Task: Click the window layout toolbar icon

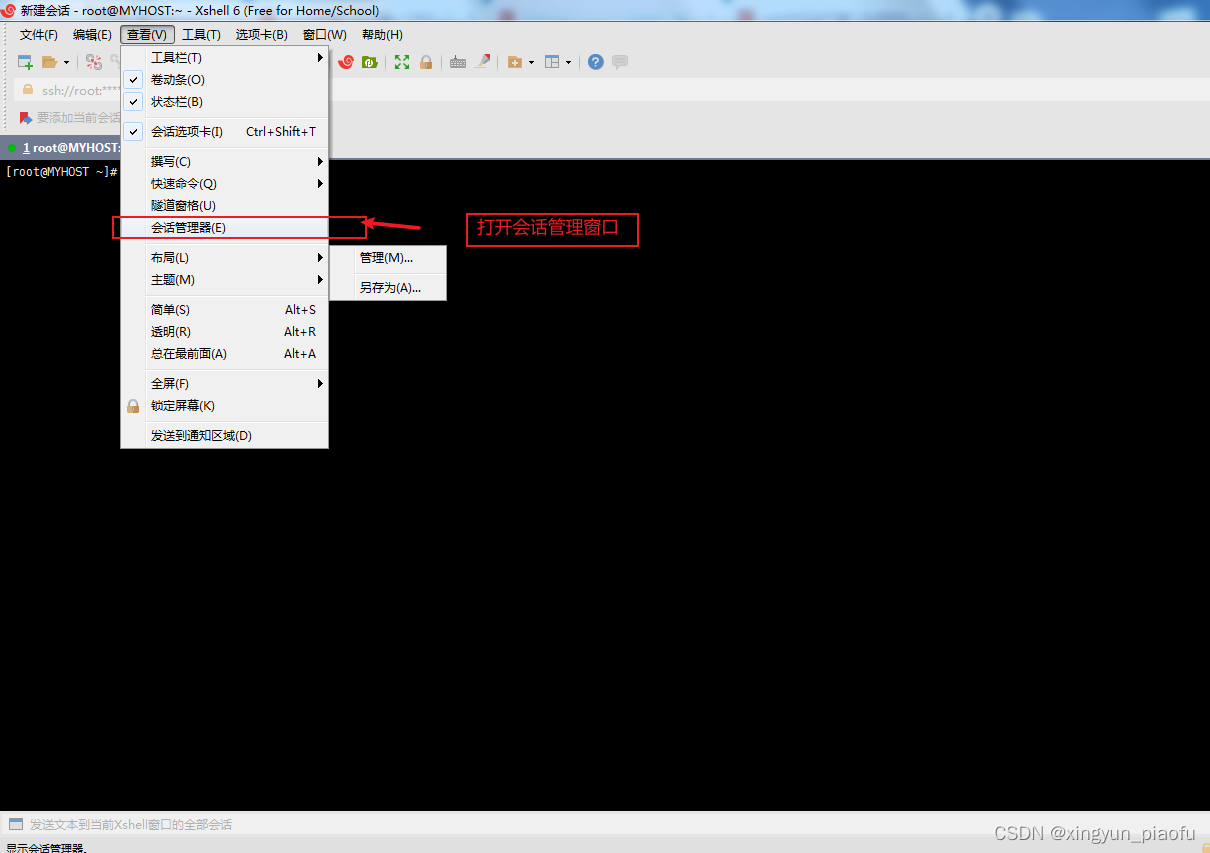Action: pyautogui.click(x=552, y=62)
